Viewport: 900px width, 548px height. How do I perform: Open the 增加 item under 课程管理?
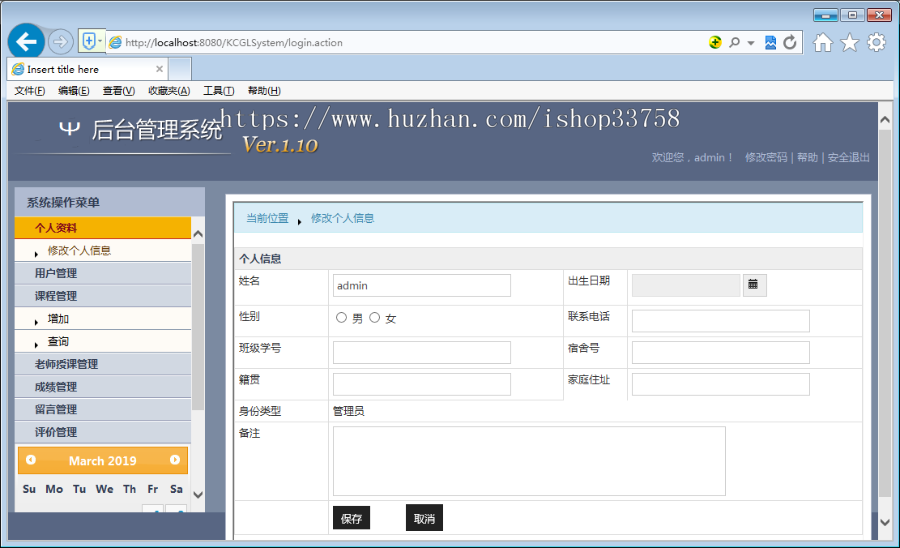58,318
